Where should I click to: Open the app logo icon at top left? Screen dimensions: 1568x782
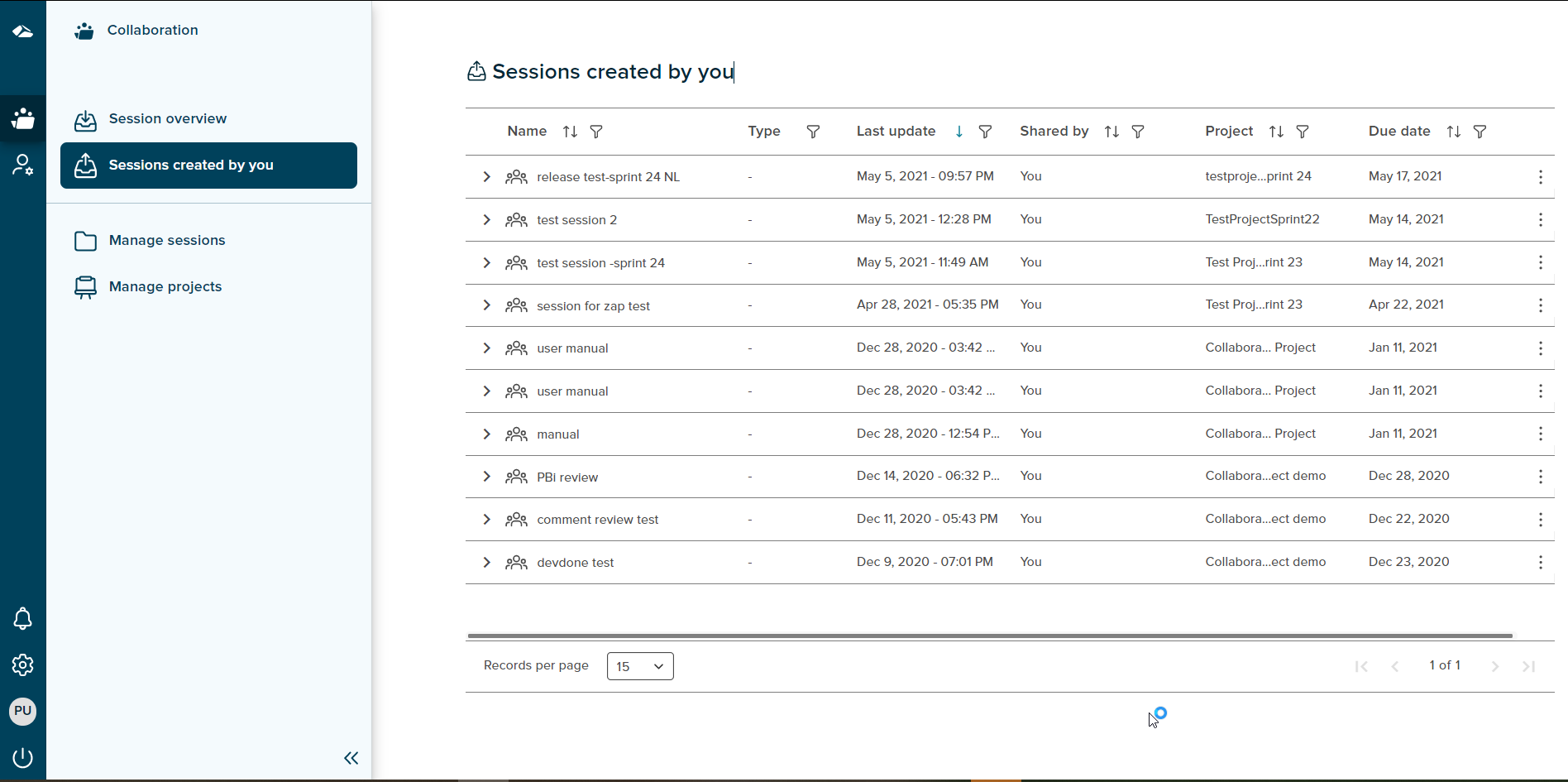point(22,31)
